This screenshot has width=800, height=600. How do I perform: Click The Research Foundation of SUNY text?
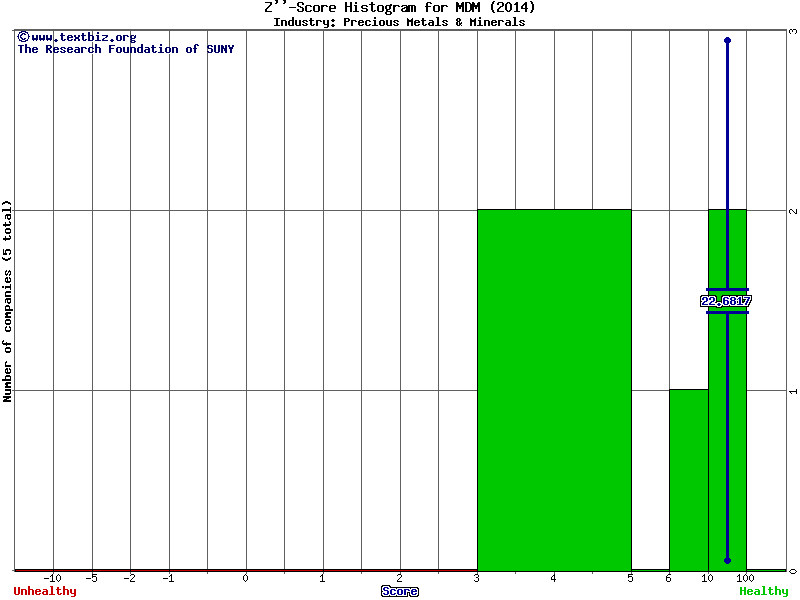click(x=126, y=49)
